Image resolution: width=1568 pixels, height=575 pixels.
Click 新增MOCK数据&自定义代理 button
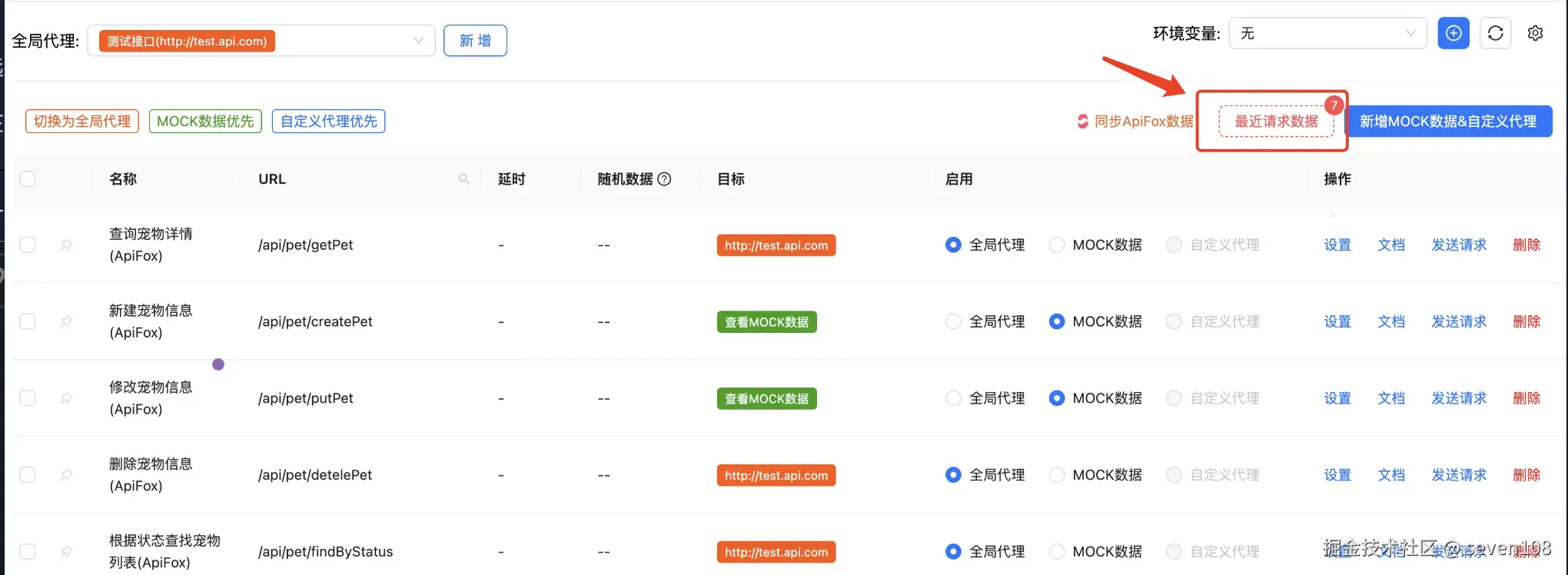(1448, 121)
